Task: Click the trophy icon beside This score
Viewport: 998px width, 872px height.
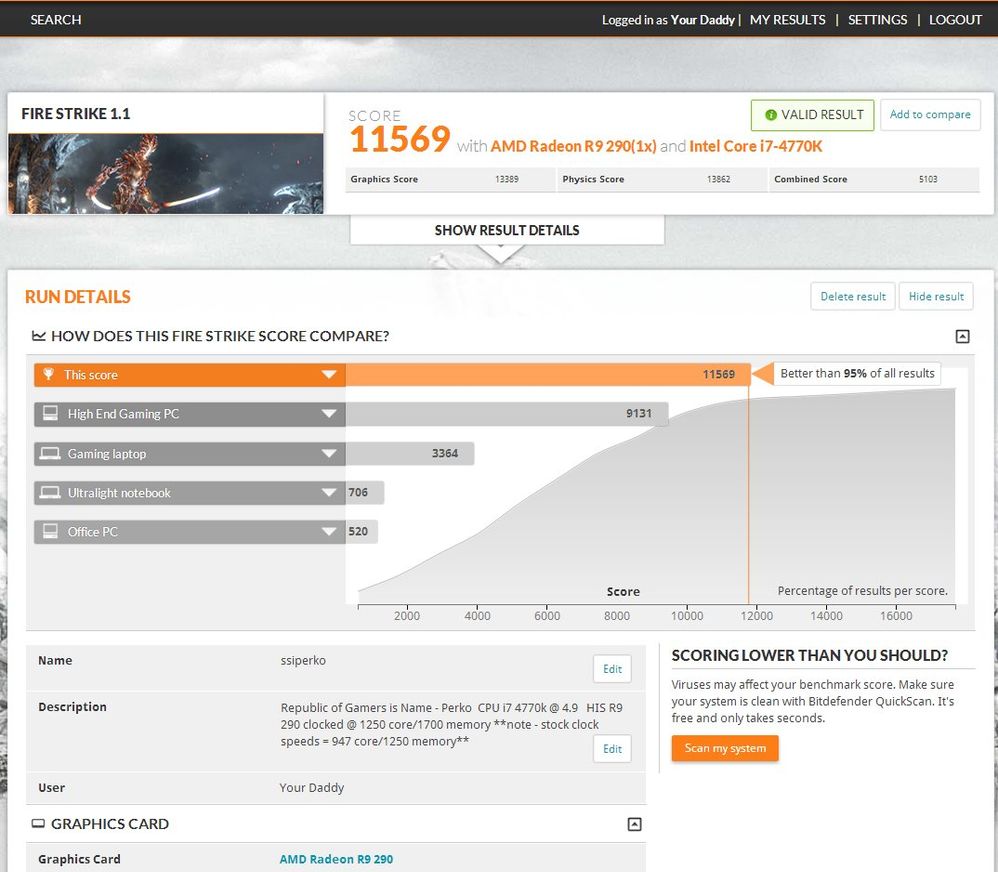Action: [x=48, y=374]
